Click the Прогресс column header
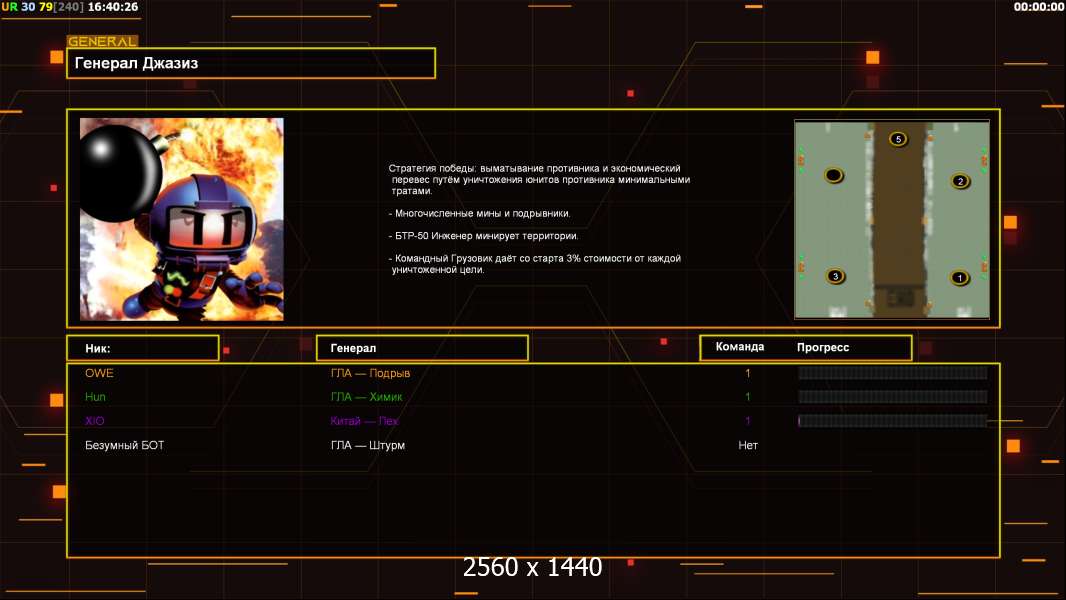Screen dimensions: 1066x600 [x=823, y=347]
